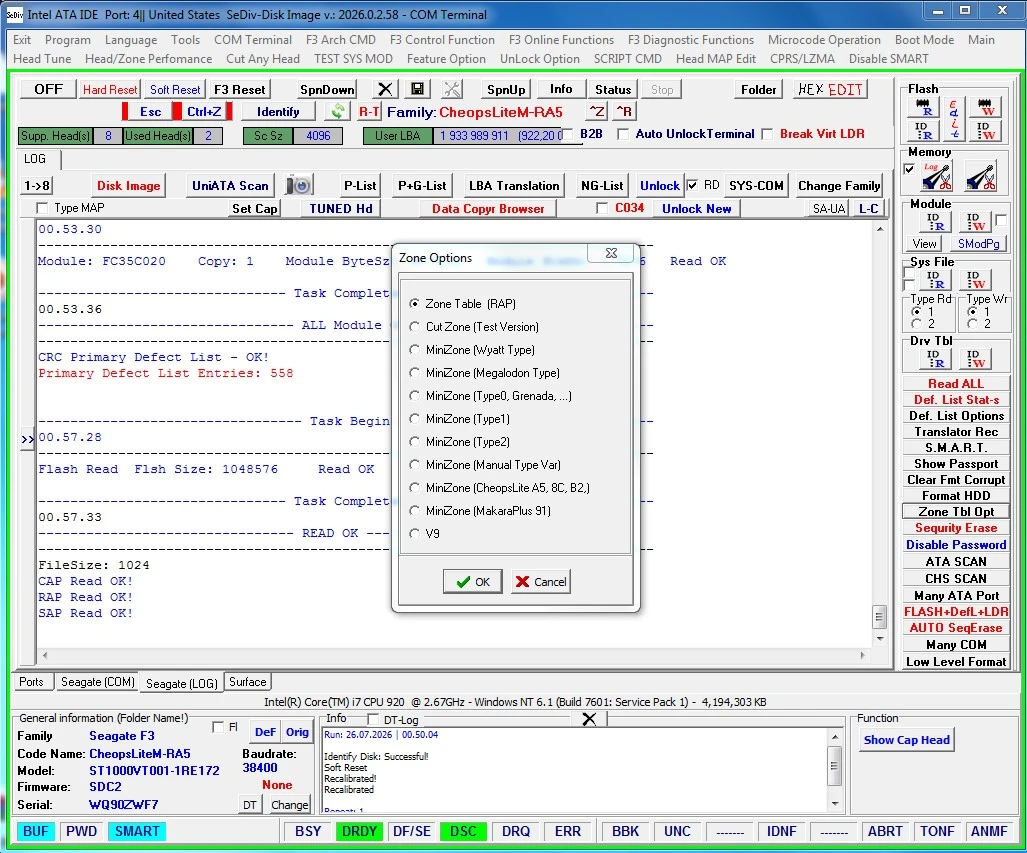Image resolution: width=1027 pixels, height=853 pixels.
Task: Click the Flash read resource icon
Action: click(924, 107)
